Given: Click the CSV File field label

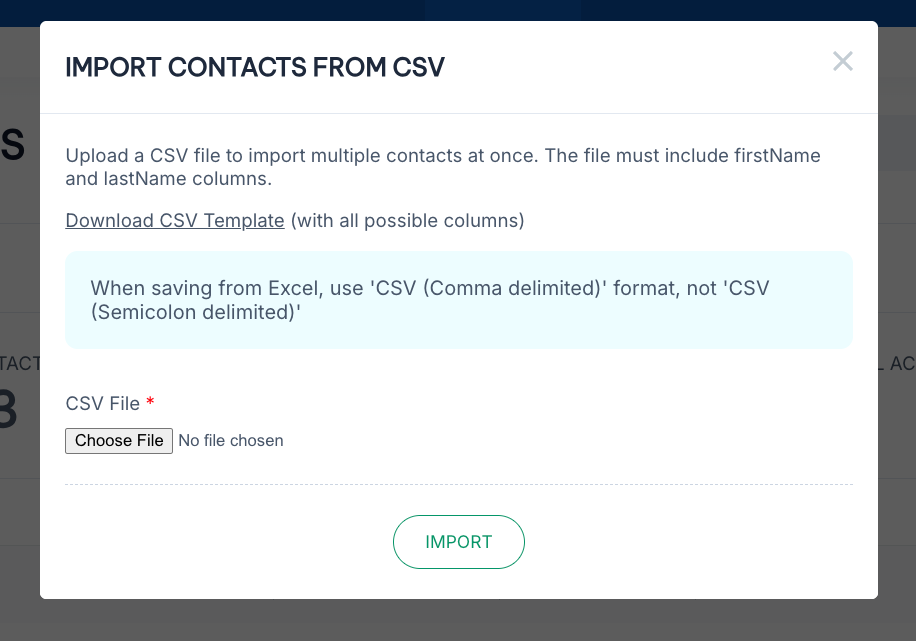Looking at the screenshot, I should point(102,403).
